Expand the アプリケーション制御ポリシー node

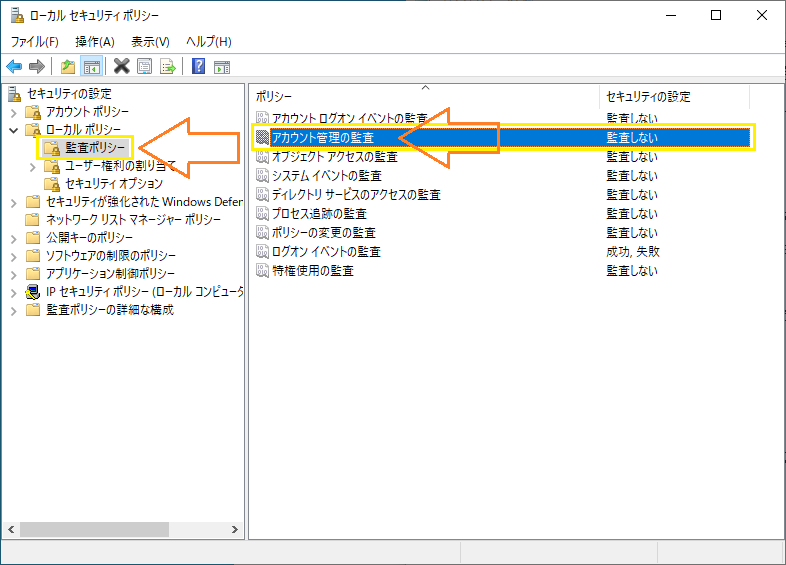coord(14,275)
